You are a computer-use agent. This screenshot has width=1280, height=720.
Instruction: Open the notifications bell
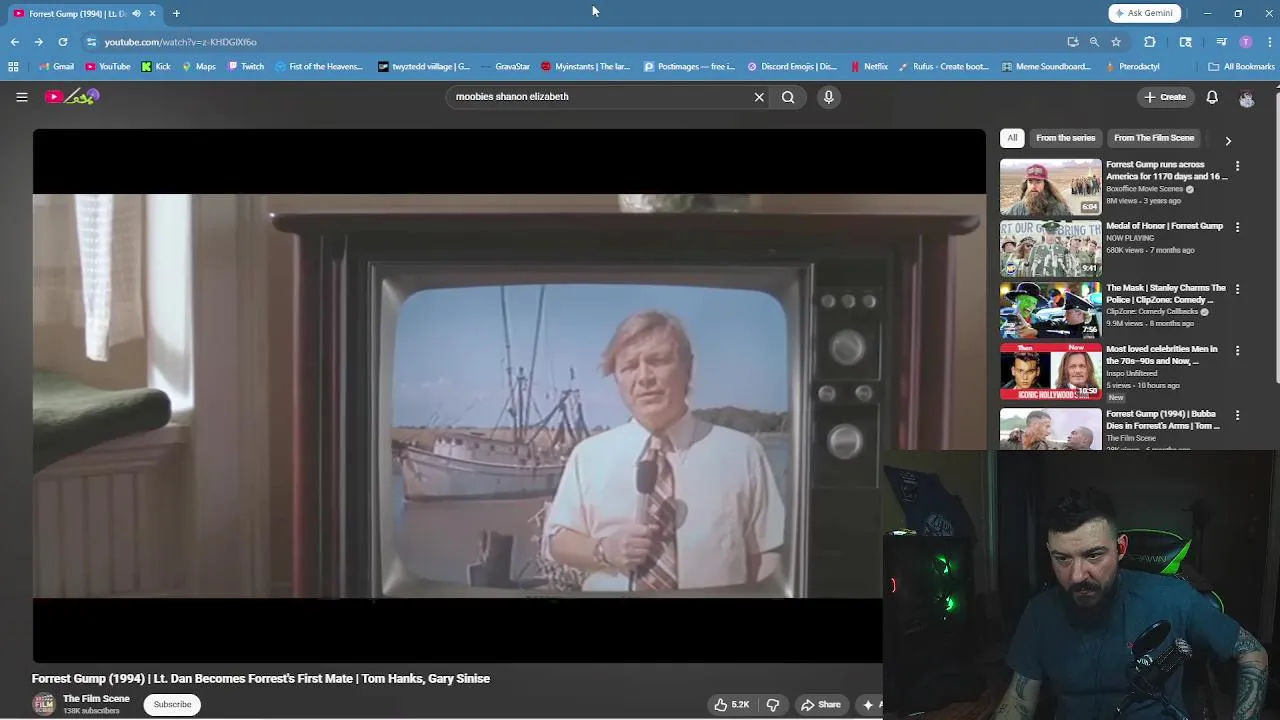point(1212,97)
